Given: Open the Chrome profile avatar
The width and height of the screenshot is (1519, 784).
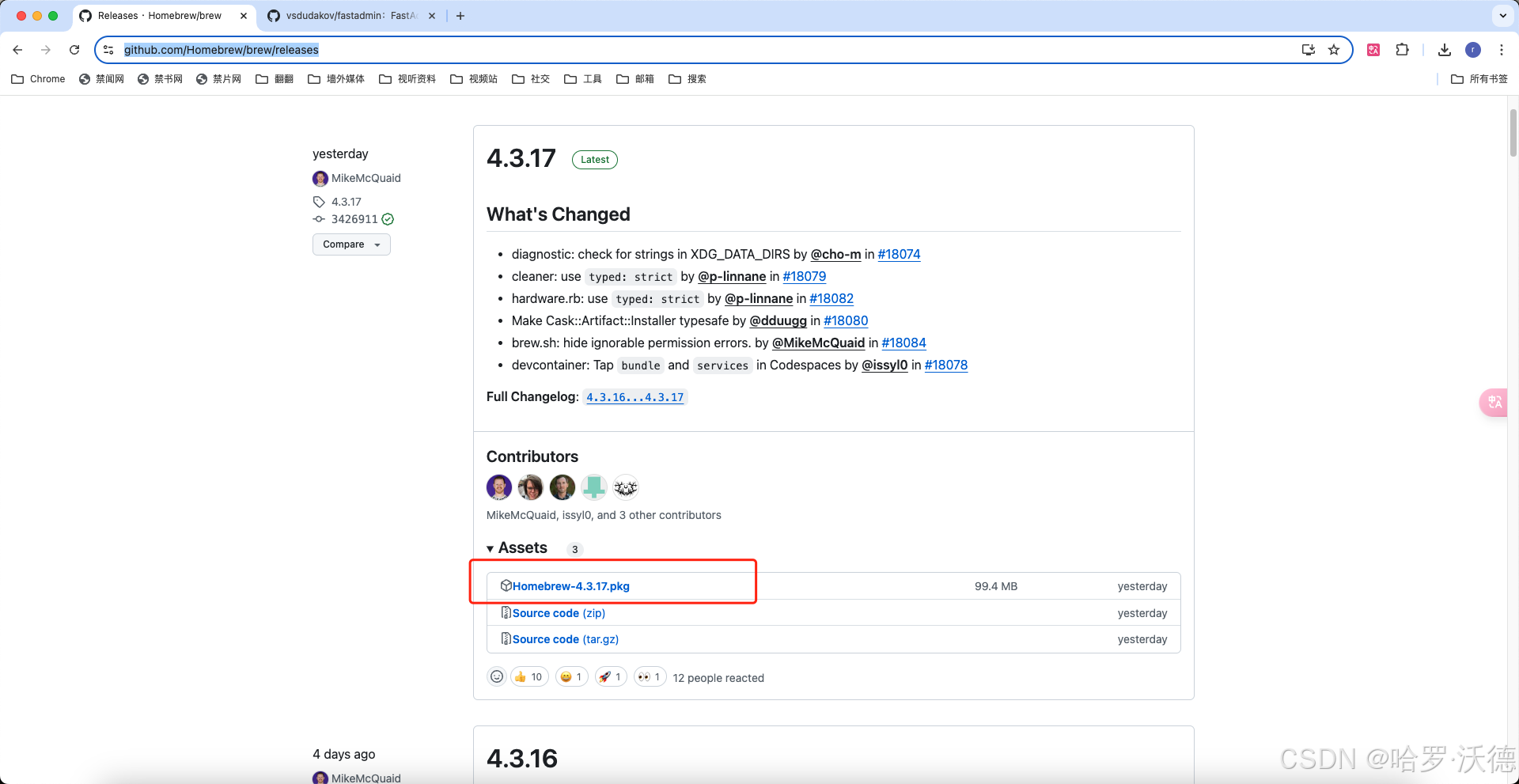Looking at the screenshot, I should click(x=1473, y=50).
